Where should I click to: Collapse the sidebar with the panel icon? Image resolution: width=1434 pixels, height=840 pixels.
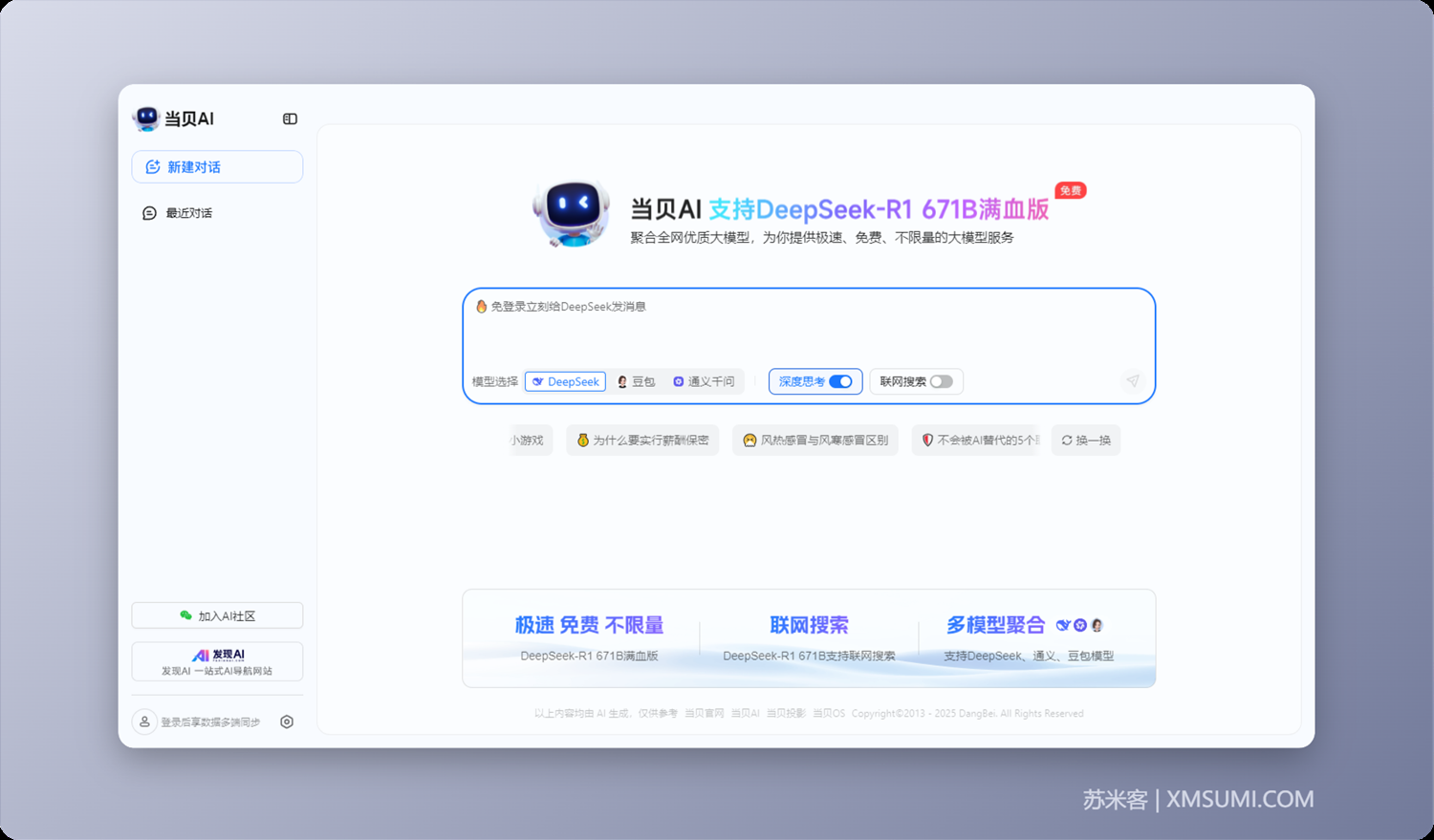point(290,118)
